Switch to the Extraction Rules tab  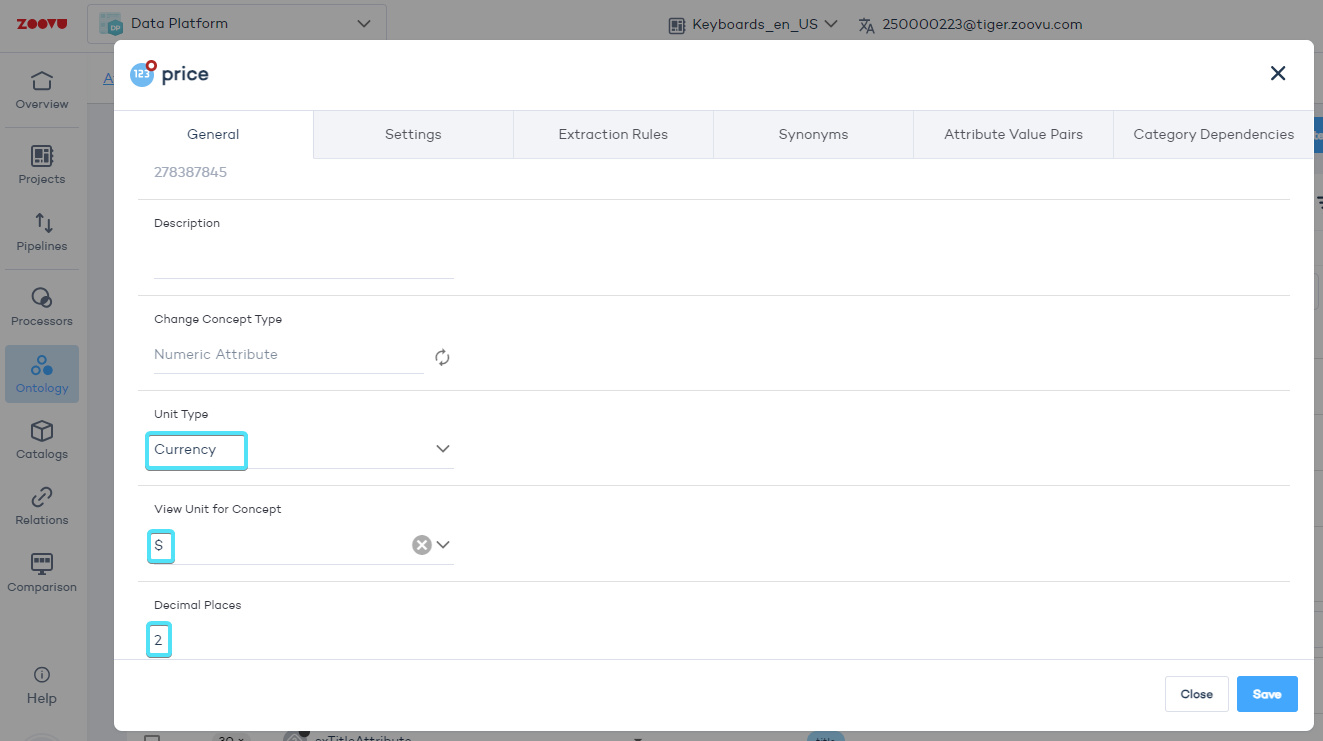[613, 134]
